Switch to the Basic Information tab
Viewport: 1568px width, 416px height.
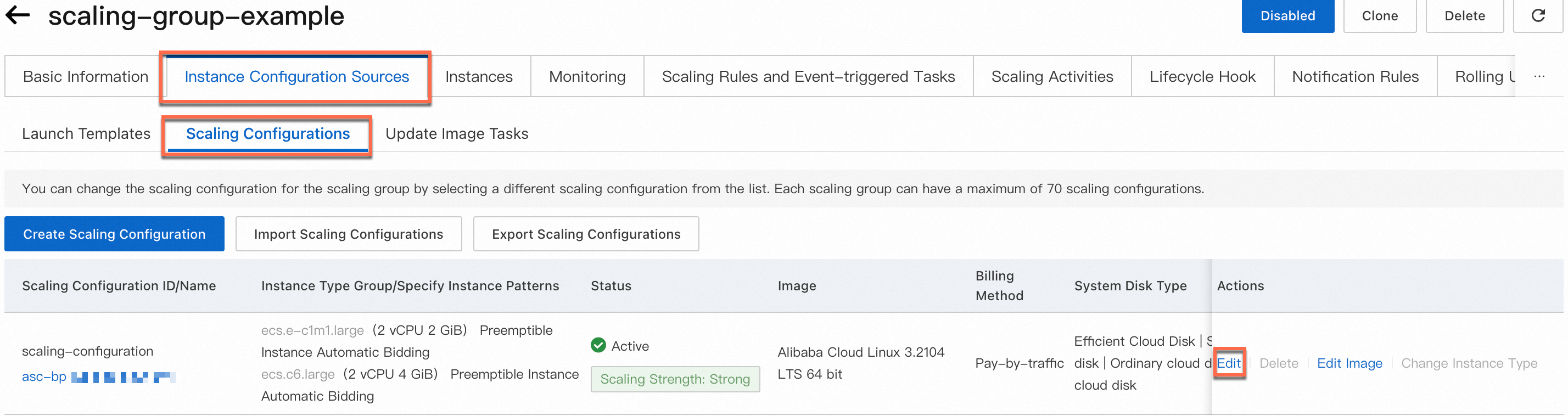point(86,77)
